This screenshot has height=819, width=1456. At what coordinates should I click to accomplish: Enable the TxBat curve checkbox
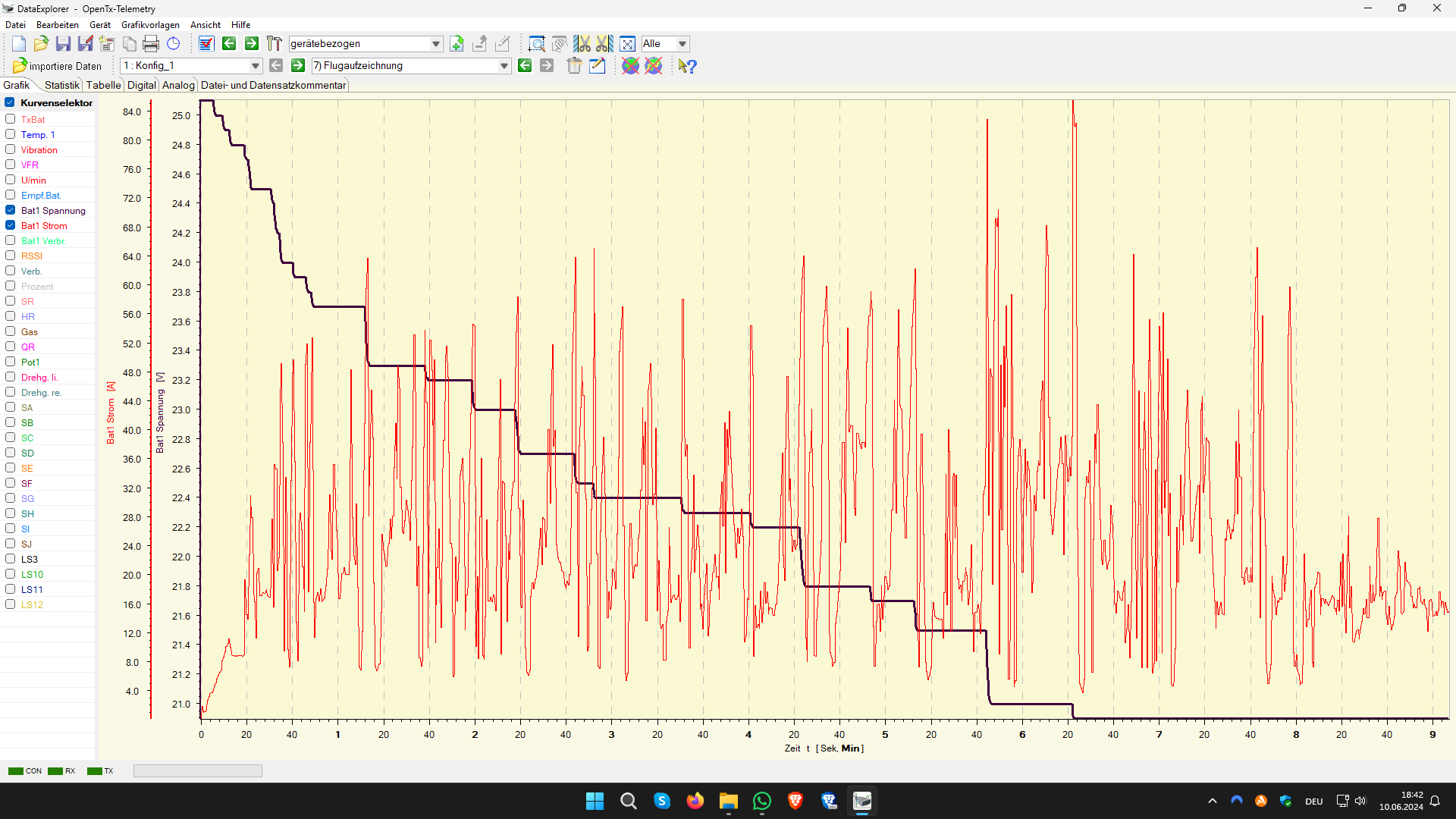(11, 119)
